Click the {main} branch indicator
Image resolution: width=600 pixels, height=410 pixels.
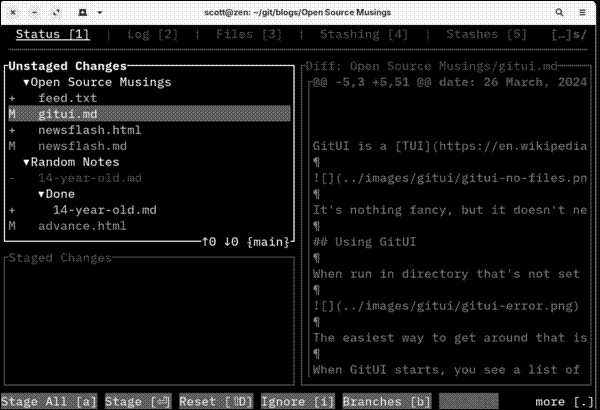tap(268, 242)
